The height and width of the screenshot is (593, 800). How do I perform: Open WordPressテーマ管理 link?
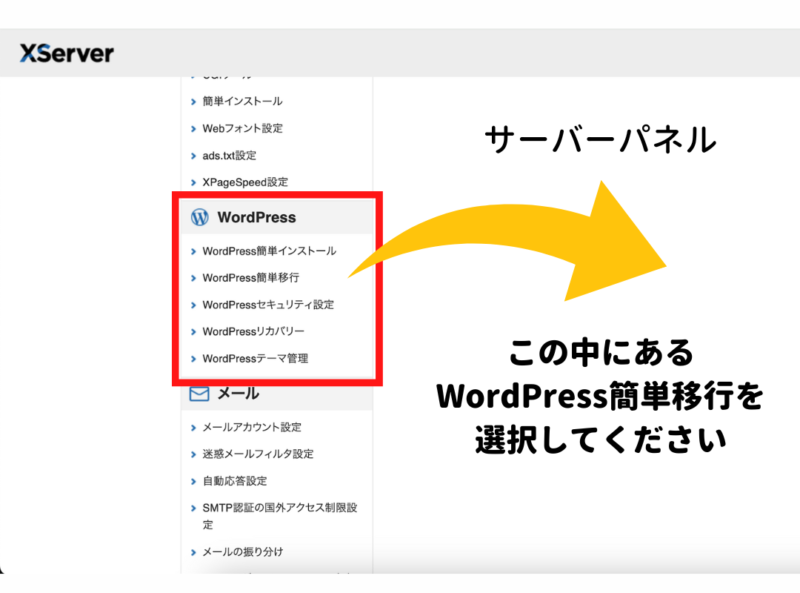pos(255,358)
